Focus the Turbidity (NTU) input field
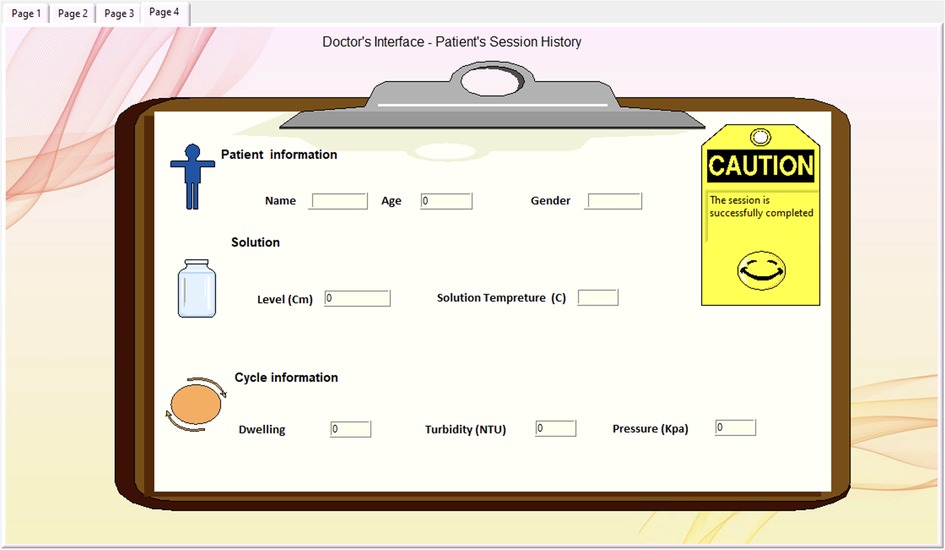 (x=556, y=428)
